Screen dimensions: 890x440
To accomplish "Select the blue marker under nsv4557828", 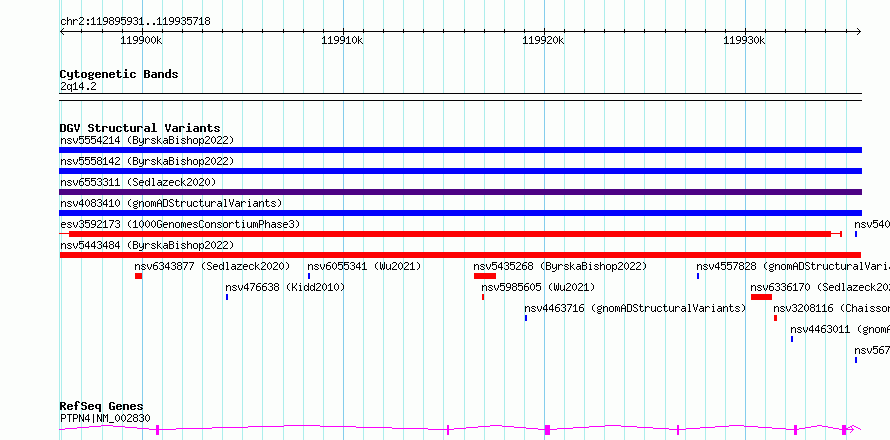I will pos(698,276).
